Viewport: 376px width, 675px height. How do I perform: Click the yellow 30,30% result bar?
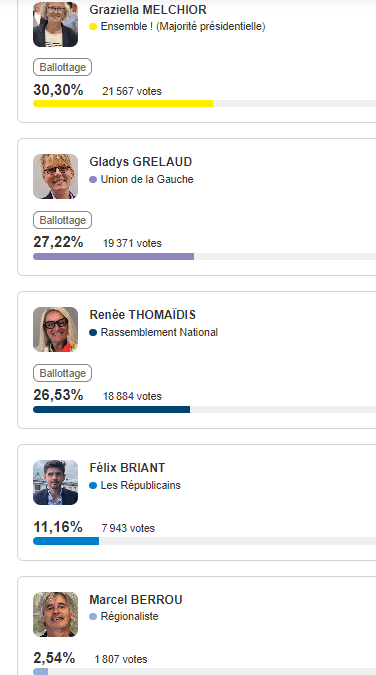point(123,103)
